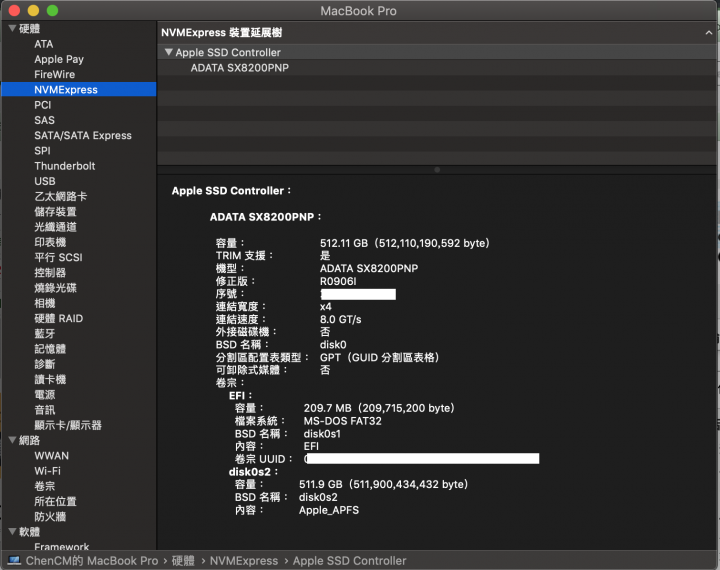Click the GPT partition map type value
Screen dimensions: 720x570
380,357
